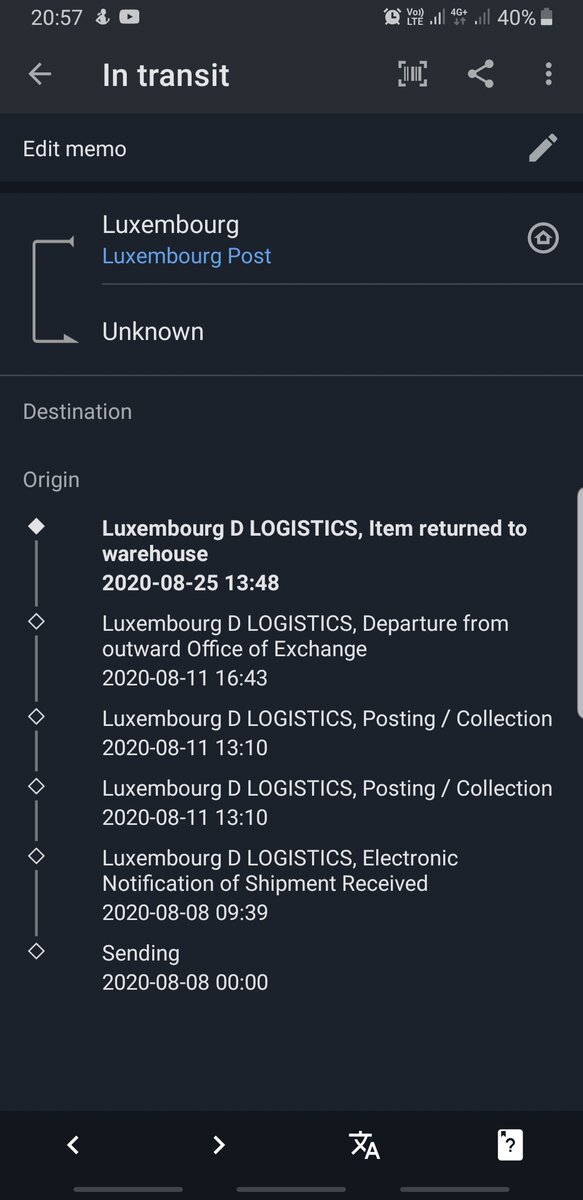Go to next package arrow
This screenshot has width=583, height=1200.
click(219, 1145)
